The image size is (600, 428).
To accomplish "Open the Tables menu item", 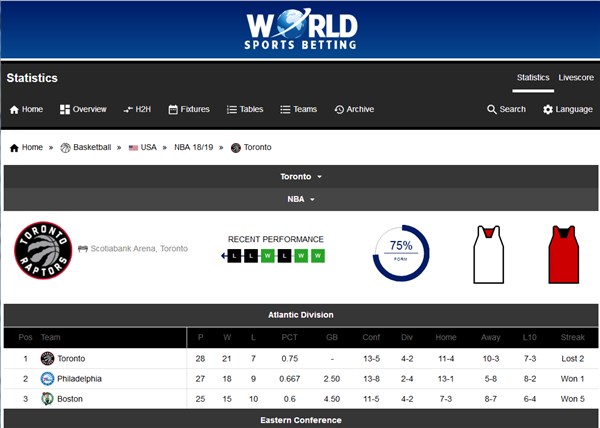I will coord(245,109).
